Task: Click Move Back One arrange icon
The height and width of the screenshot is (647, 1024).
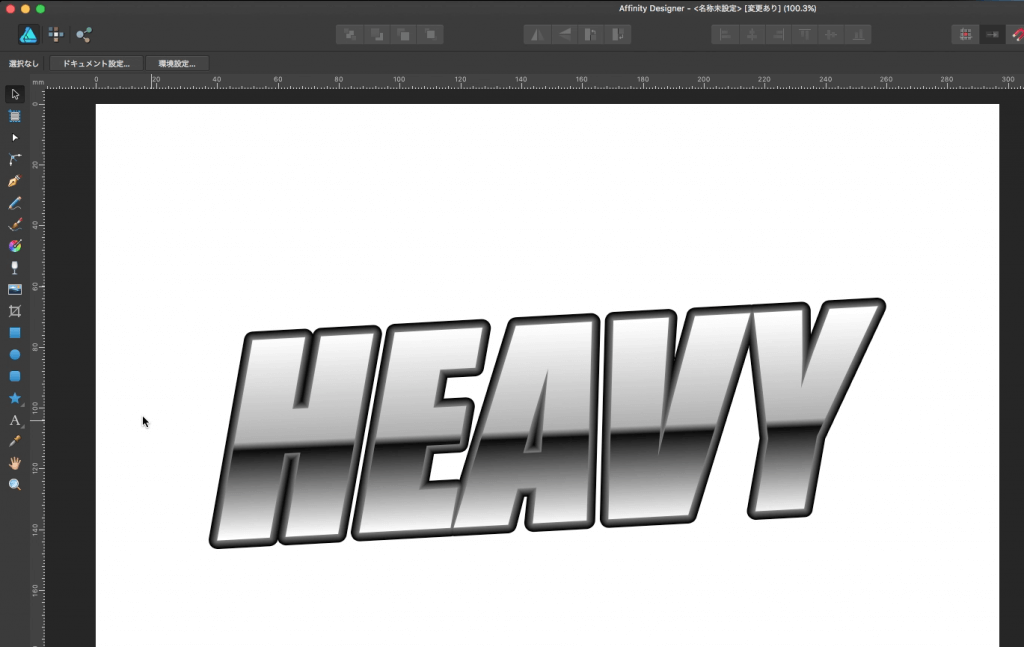Action: [377, 35]
